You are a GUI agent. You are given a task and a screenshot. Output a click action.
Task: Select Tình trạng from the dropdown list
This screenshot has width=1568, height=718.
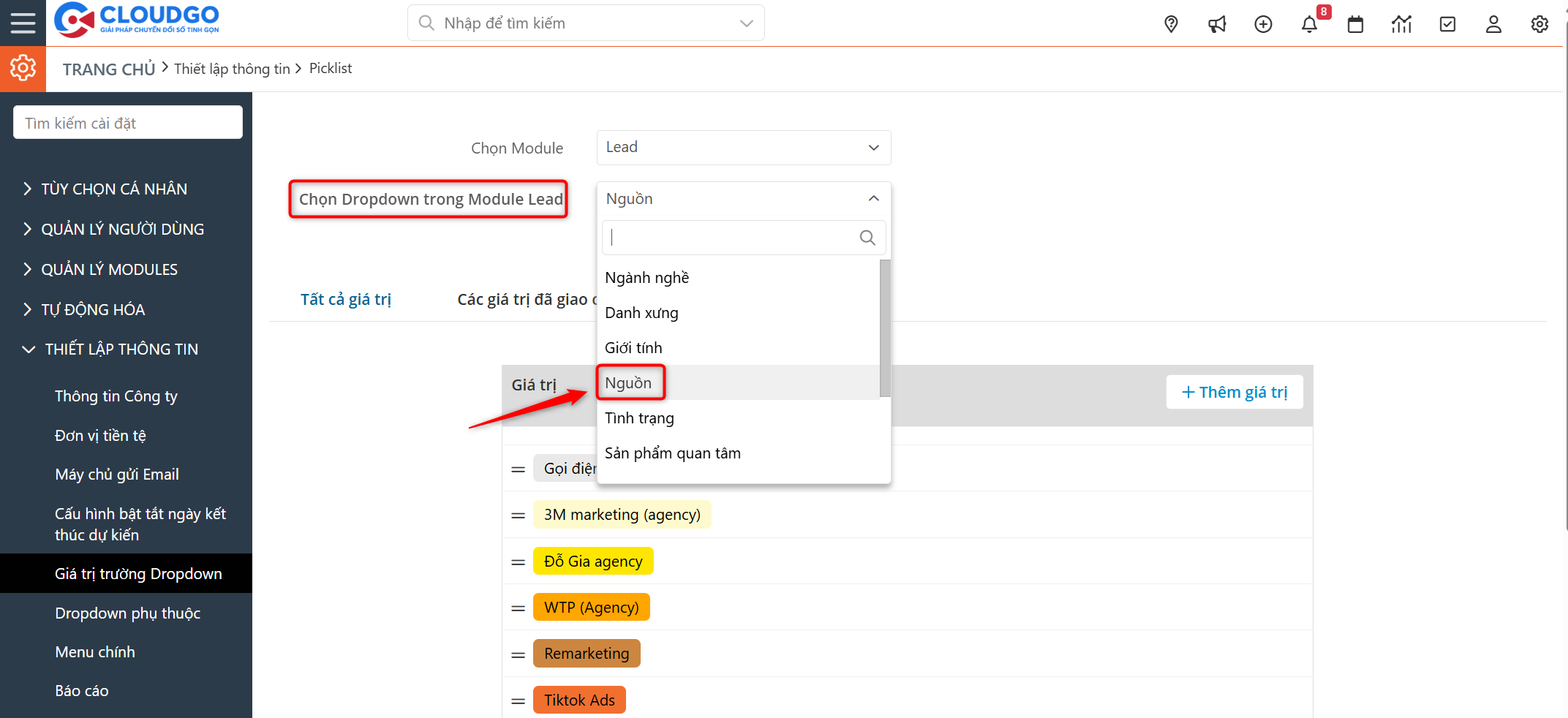point(639,418)
